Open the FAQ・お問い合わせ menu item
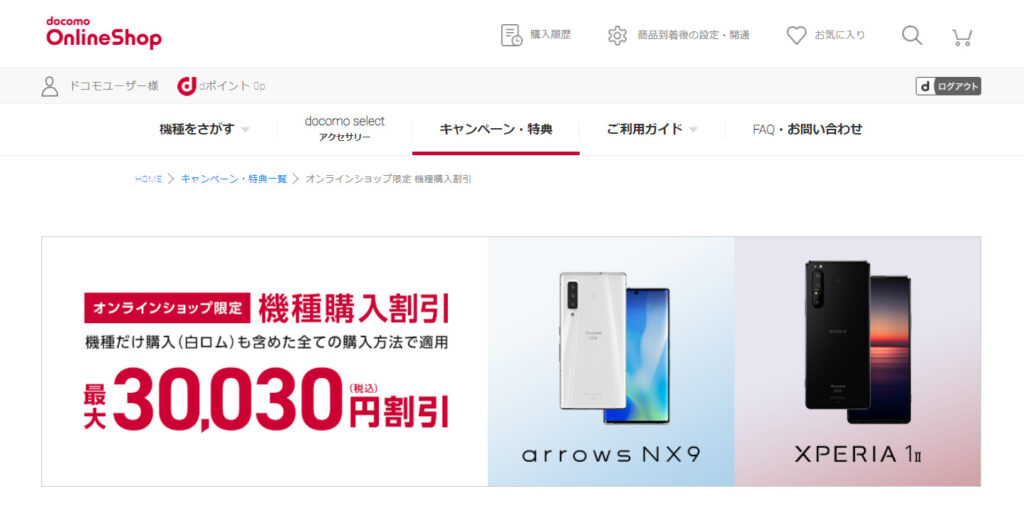Viewport: 1024px width, 521px height. coord(807,129)
